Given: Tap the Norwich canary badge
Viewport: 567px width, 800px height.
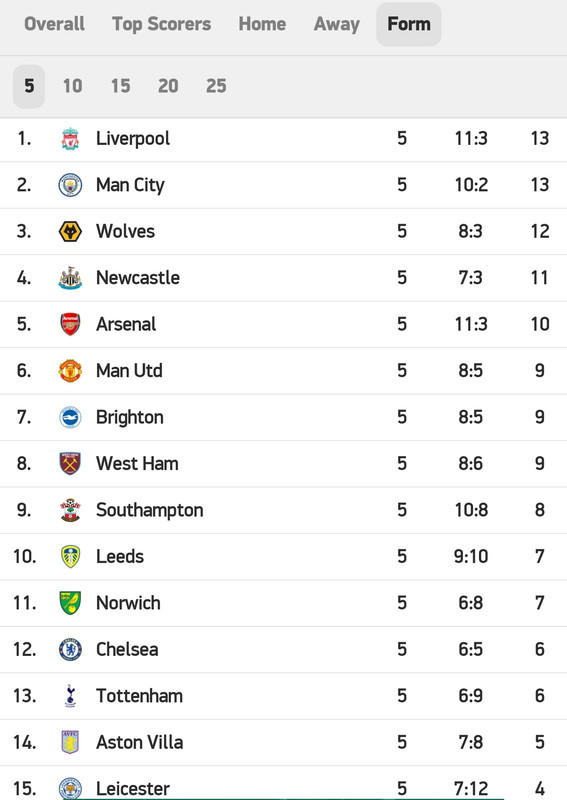Looking at the screenshot, I should [70, 603].
